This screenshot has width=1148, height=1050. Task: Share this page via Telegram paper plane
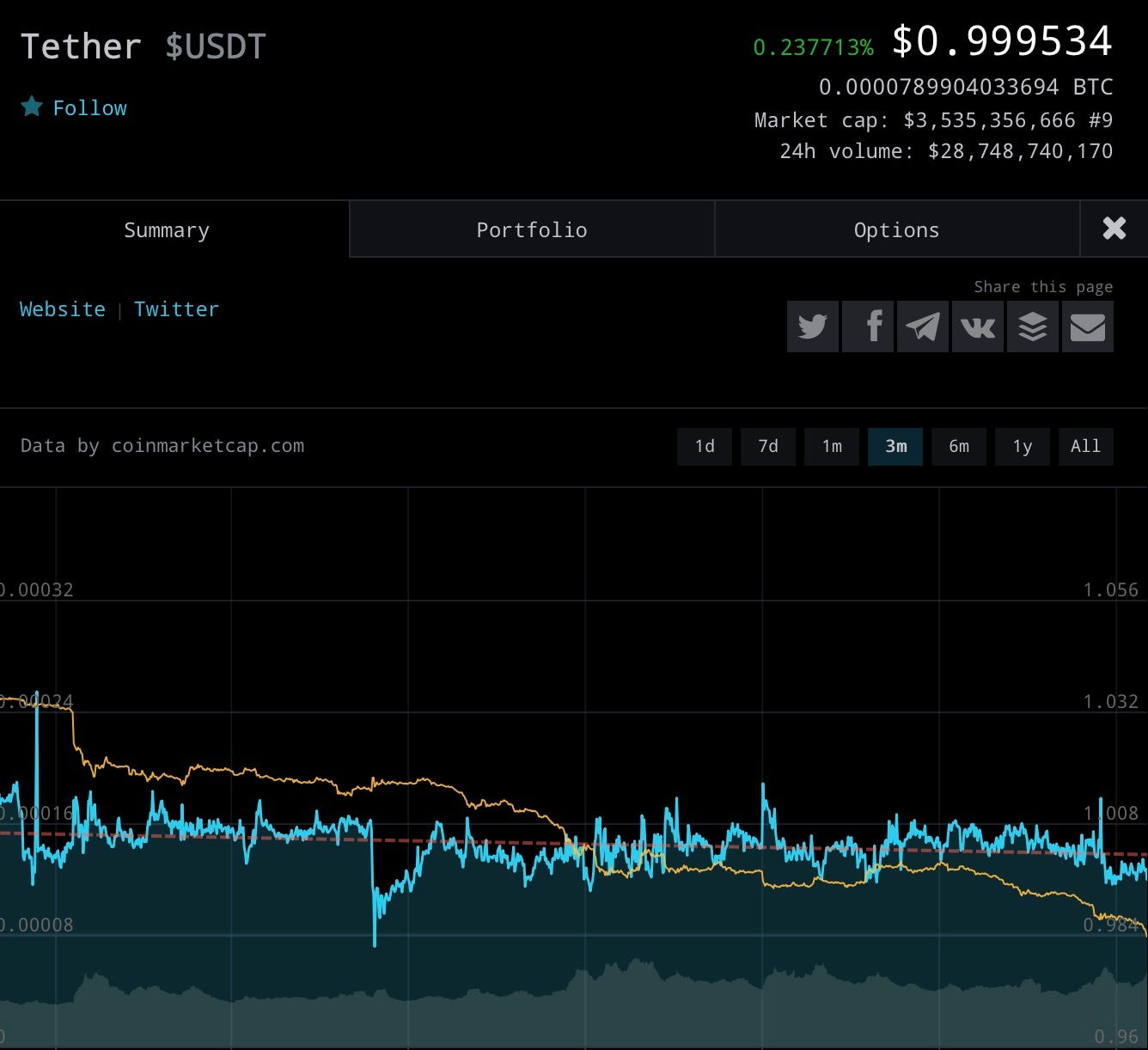click(923, 327)
